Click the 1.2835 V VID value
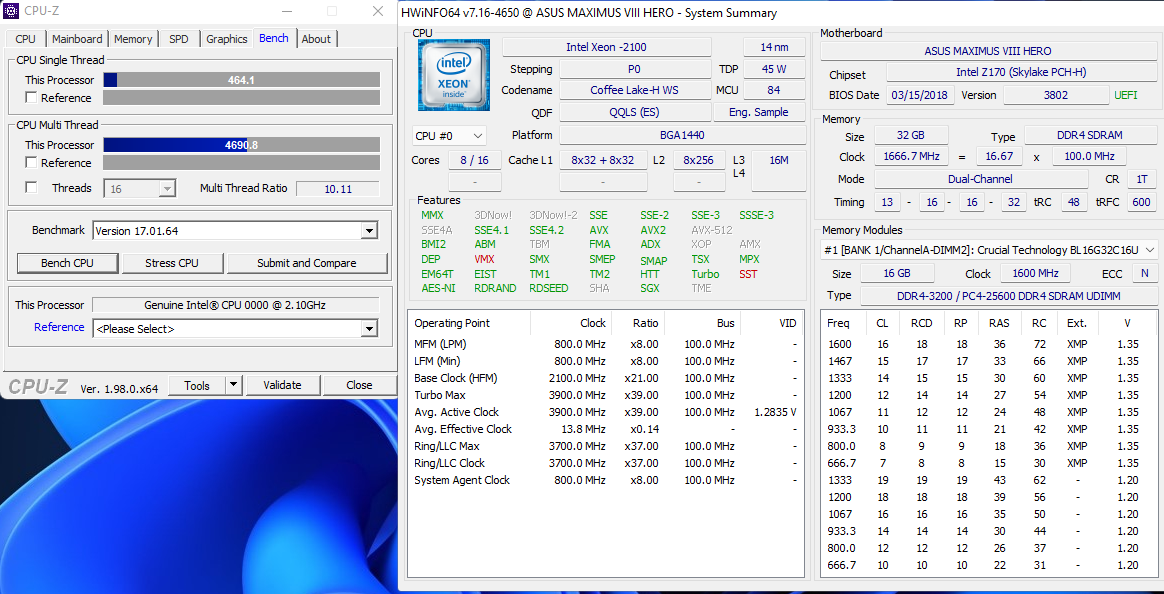The image size is (1164, 594). [x=775, y=412]
